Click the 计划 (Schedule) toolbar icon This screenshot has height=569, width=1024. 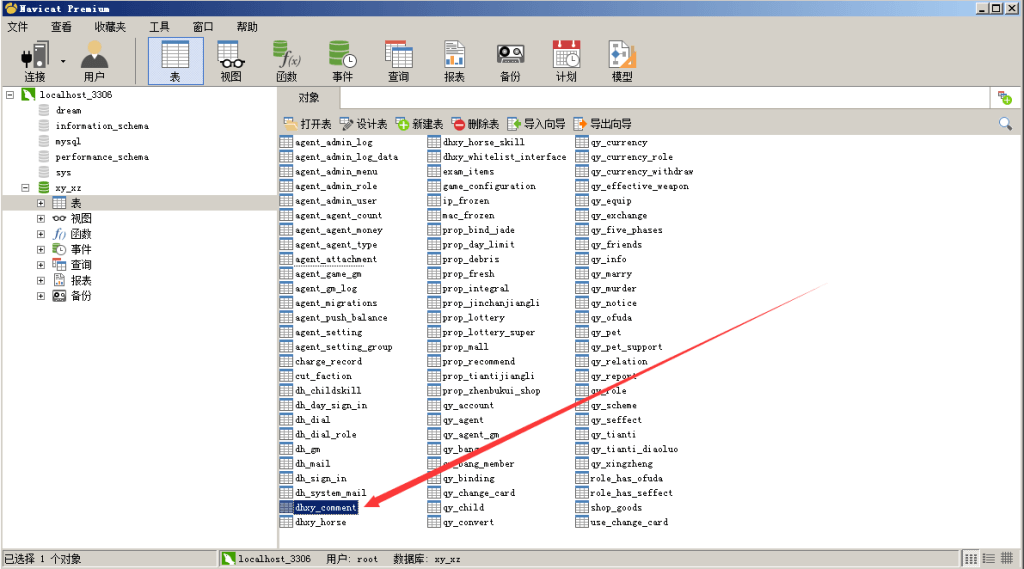(566, 60)
